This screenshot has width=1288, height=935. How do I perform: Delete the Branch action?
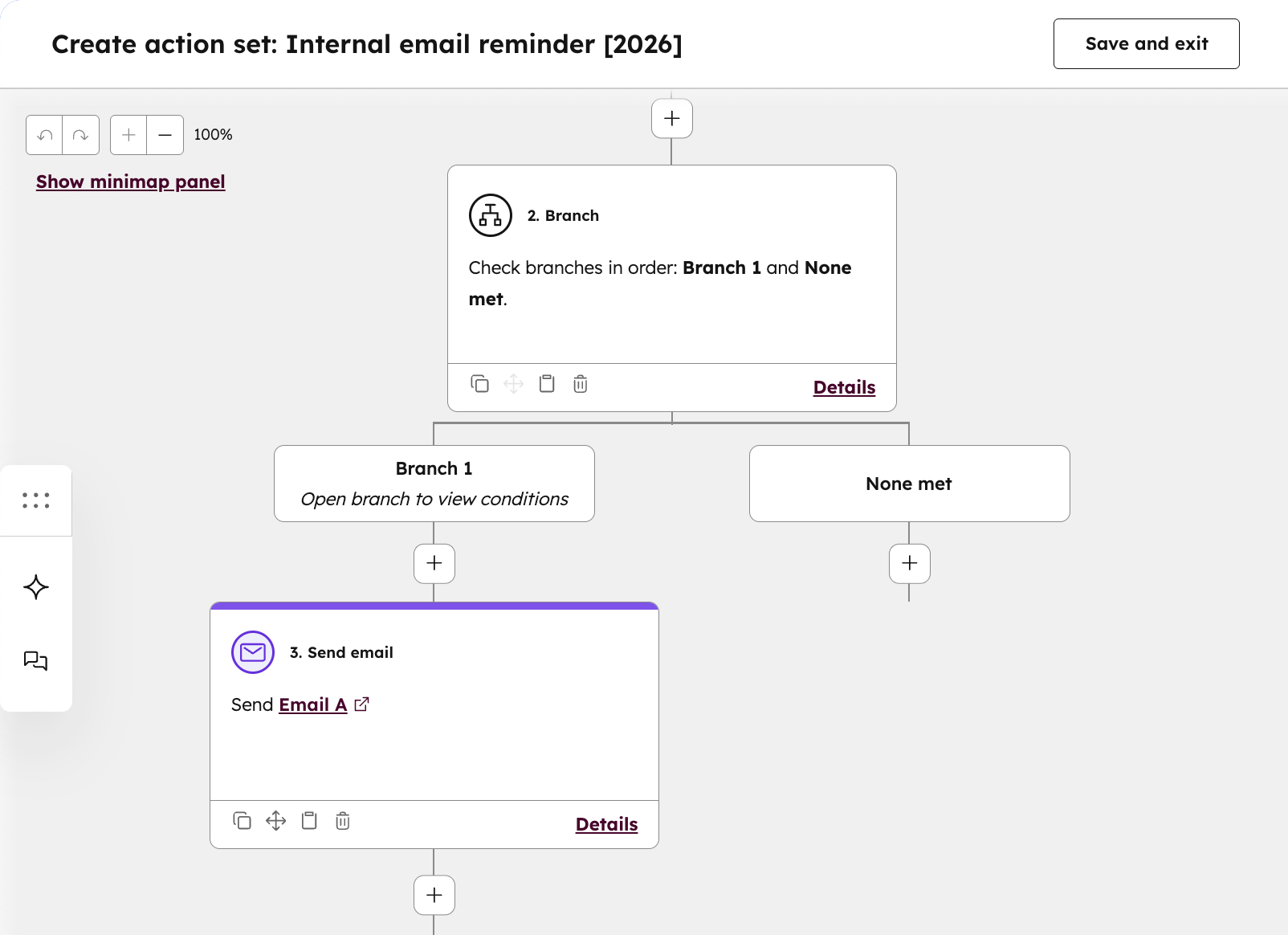coord(581,384)
